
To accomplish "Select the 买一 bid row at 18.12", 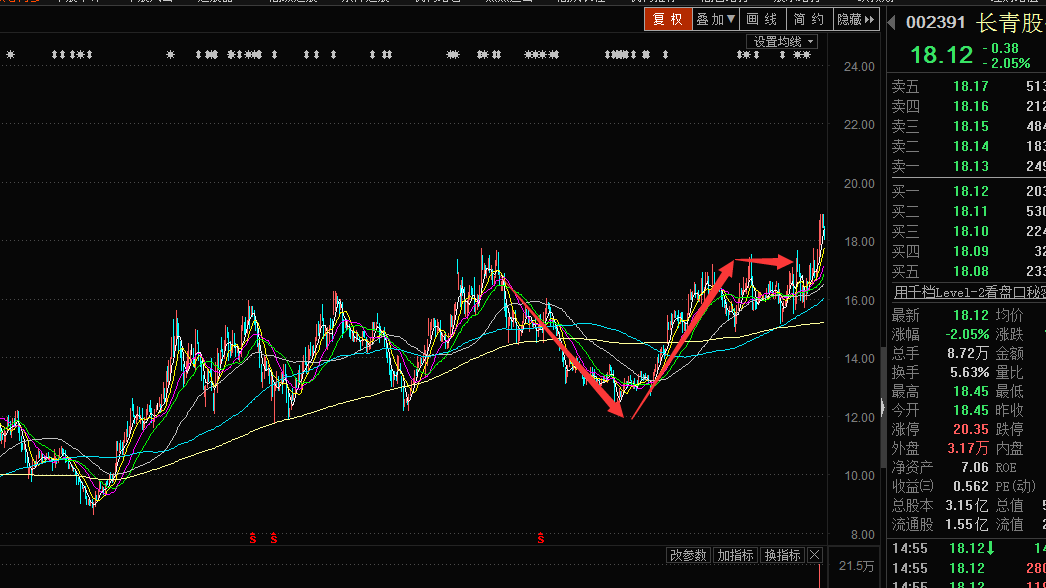I will (969, 192).
